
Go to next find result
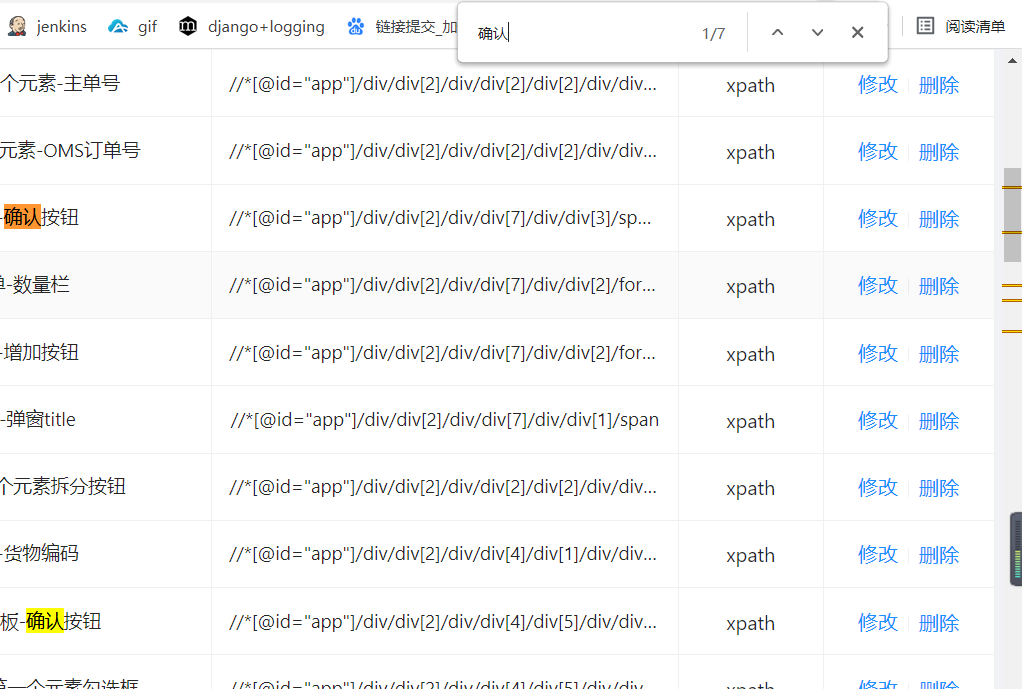click(x=817, y=33)
